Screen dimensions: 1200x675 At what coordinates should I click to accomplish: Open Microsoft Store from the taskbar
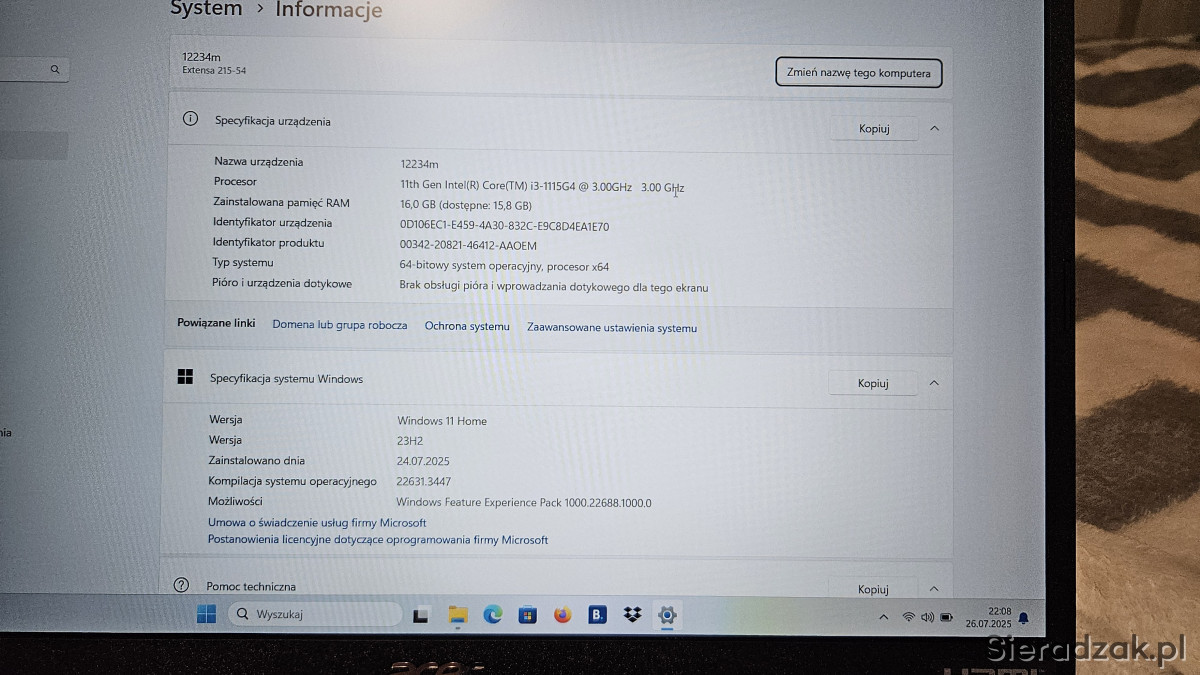tap(527, 615)
